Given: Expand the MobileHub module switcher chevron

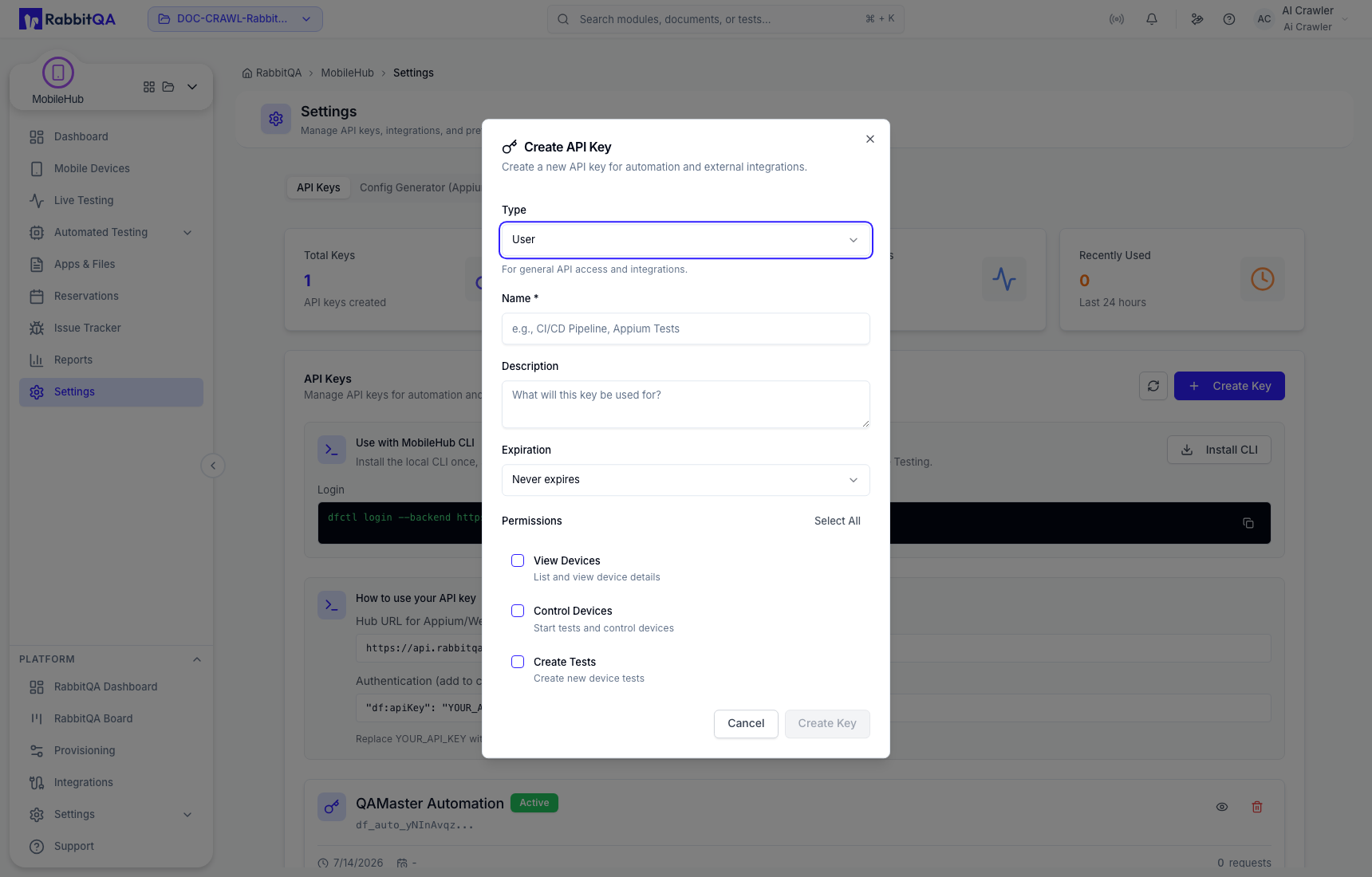Looking at the screenshot, I should pos(192,87).
